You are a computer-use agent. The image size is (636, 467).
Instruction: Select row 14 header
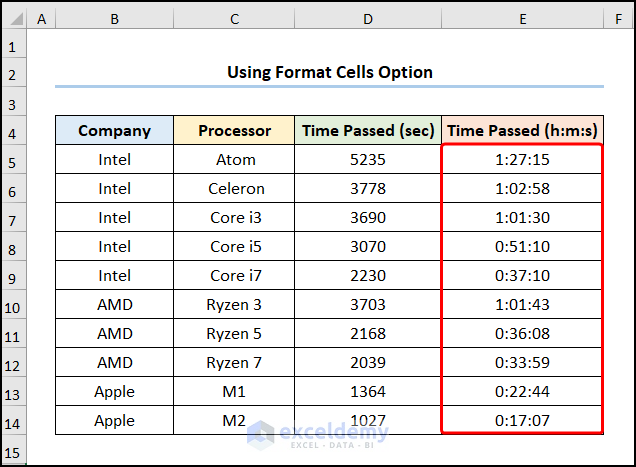tap(13, 421)
